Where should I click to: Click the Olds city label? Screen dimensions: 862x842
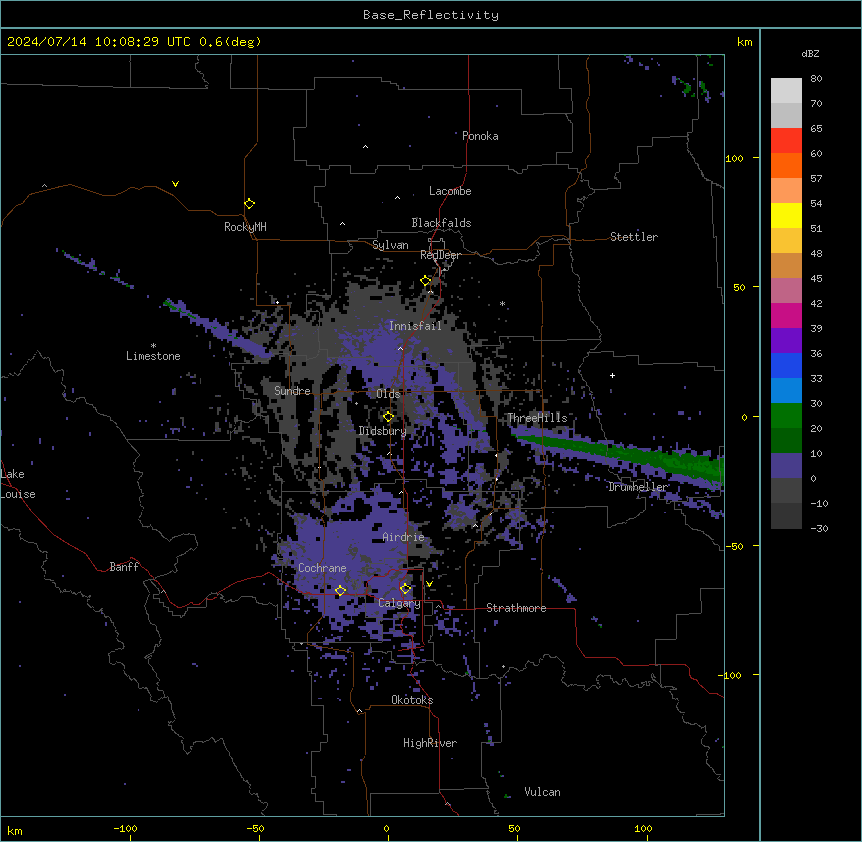pos(388,394)
